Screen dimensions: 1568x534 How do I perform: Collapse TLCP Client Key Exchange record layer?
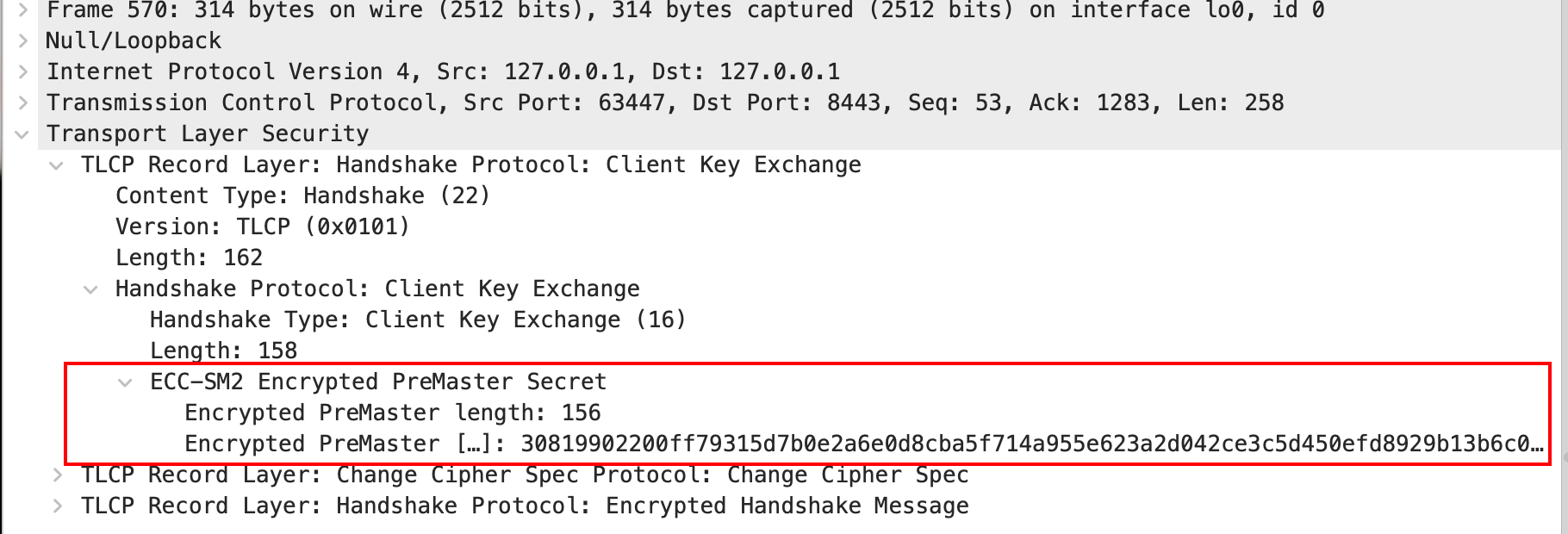coord(57,165)
